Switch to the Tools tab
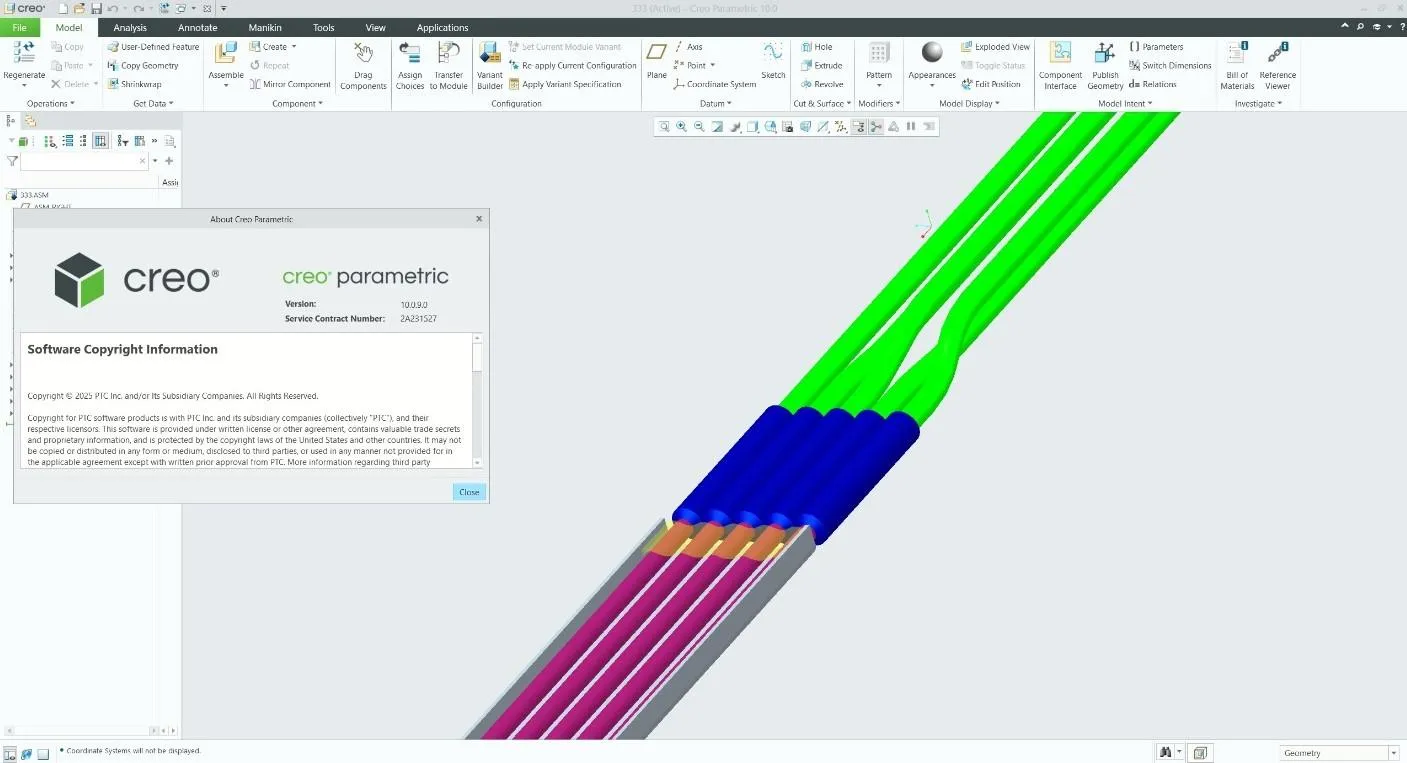1407x763 pixels. (x=323, y=28)
